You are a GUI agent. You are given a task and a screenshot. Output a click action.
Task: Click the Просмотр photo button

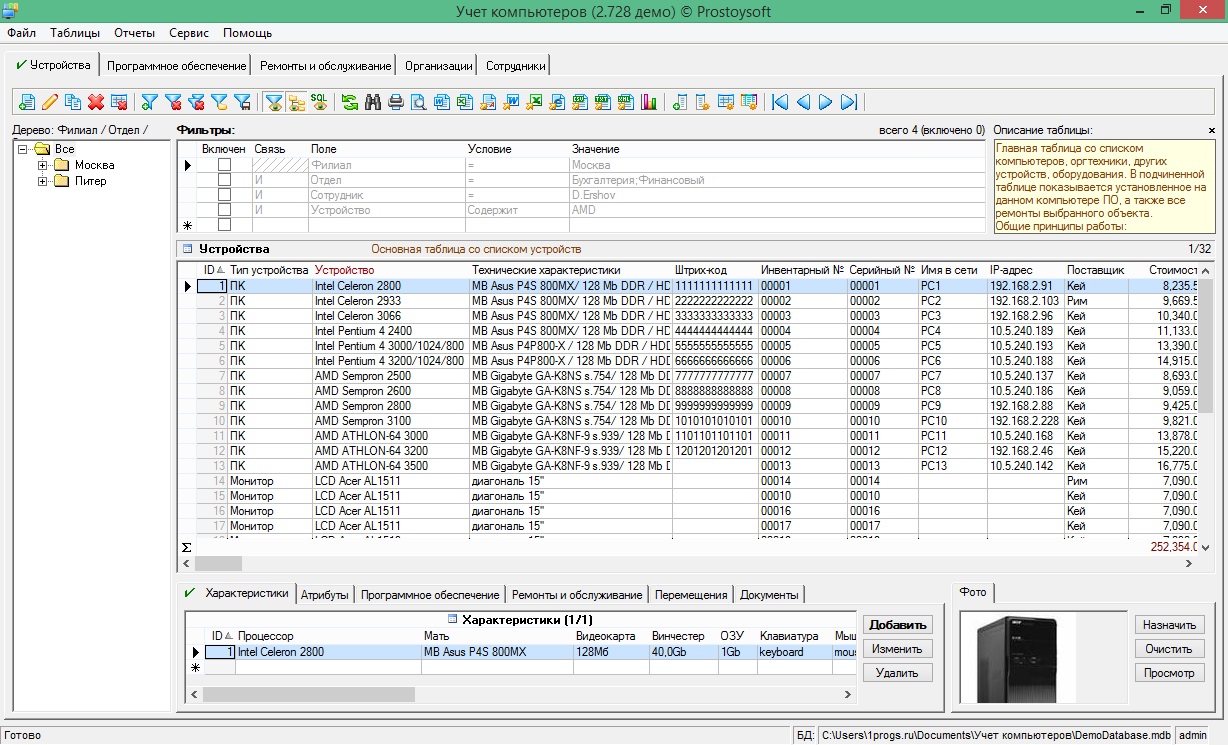[1170, 672]
